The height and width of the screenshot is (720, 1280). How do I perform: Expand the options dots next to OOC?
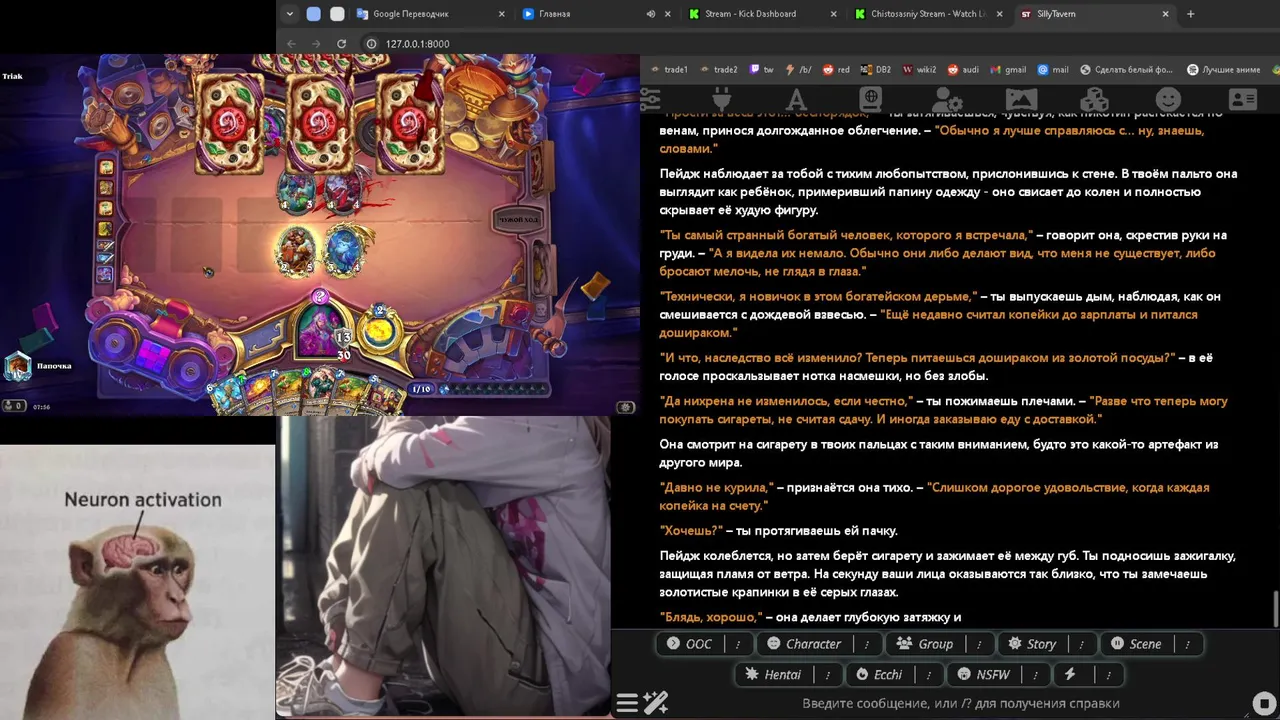[739, 644]
